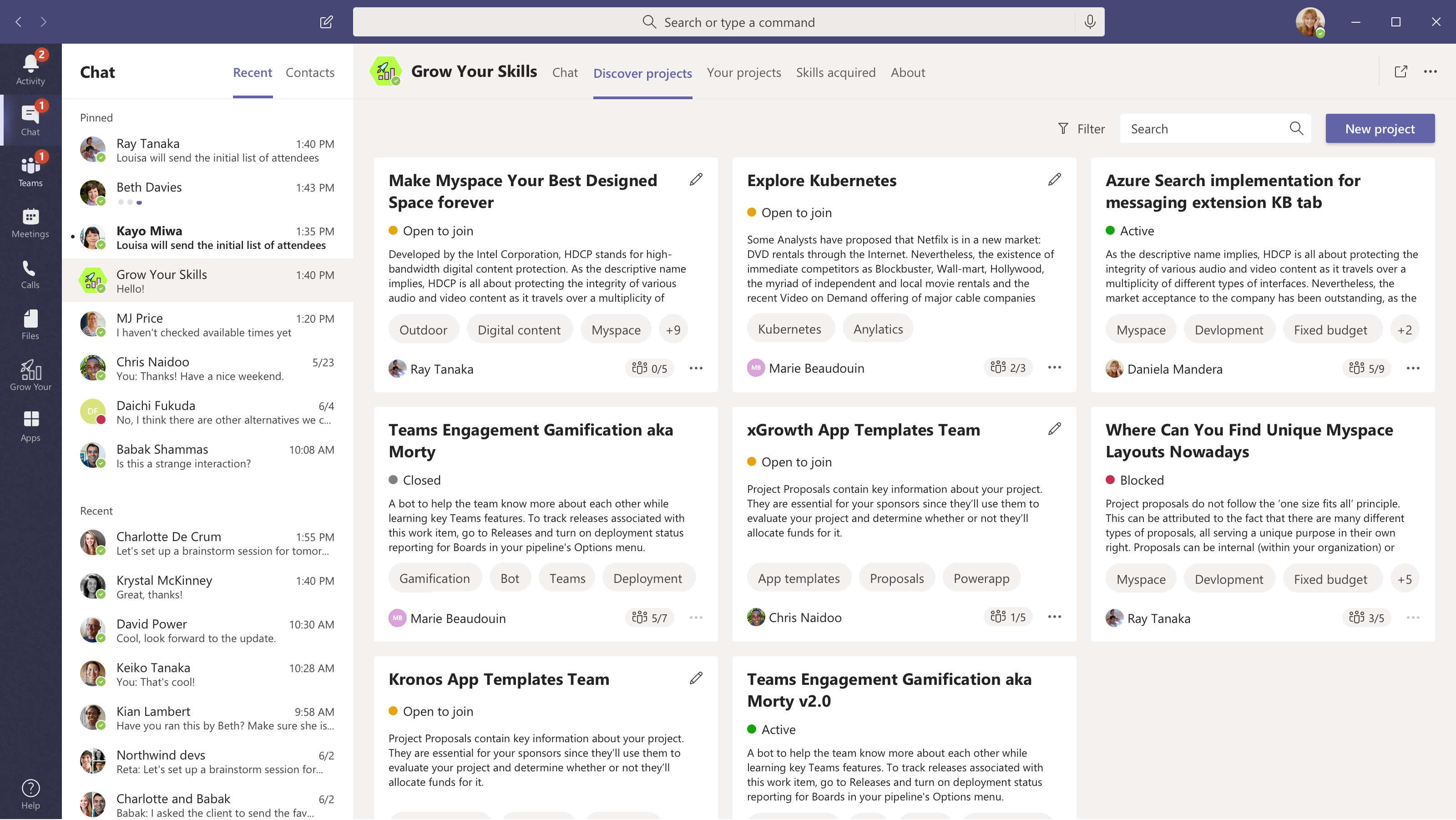
Task: Open more options on Ray Tanaka's Myspace card
Action: (x=696, y=369)
